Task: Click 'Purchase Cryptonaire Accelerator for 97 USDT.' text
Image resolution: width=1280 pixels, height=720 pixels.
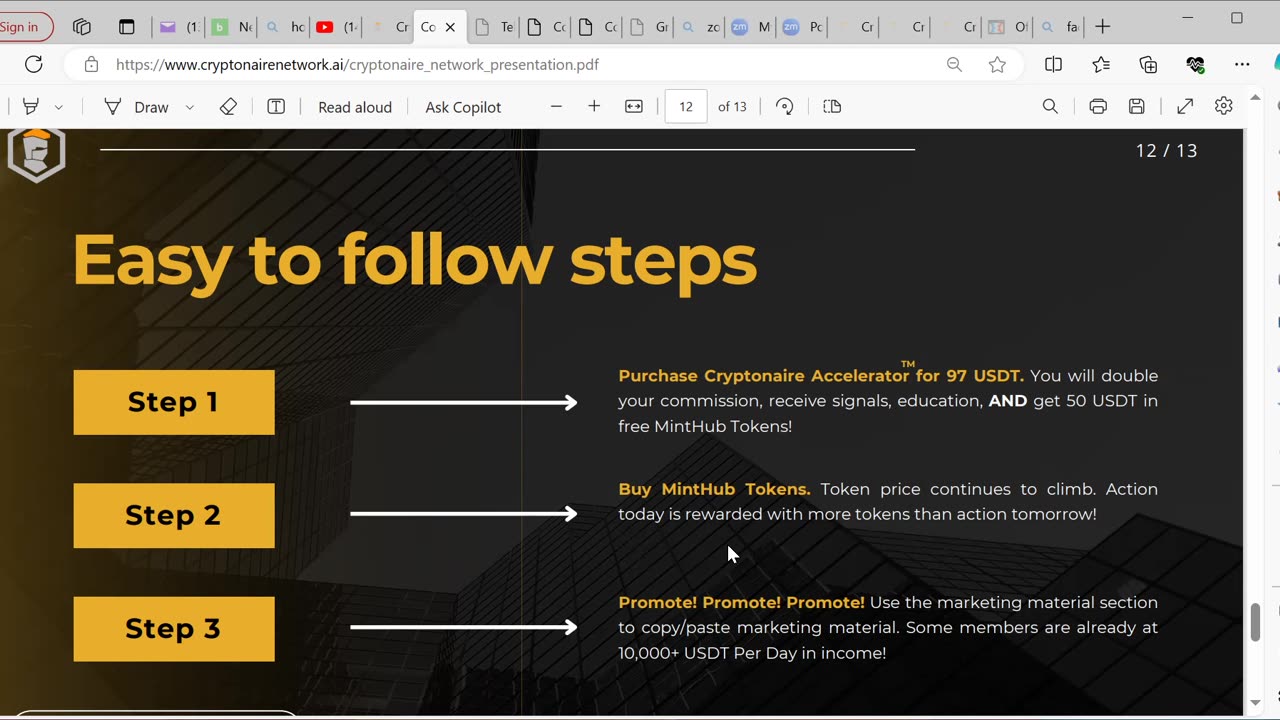Action: 821,376
